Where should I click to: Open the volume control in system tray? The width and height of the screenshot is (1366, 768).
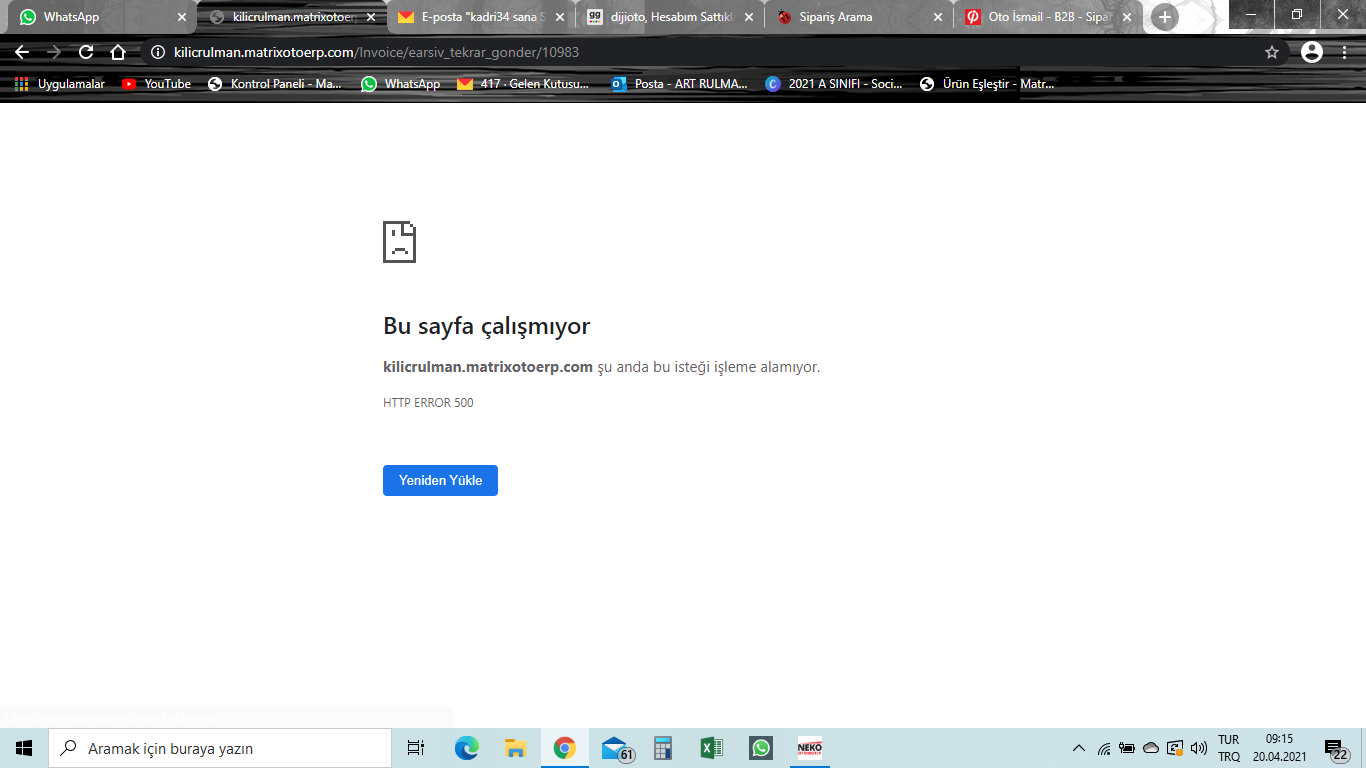1199,748
